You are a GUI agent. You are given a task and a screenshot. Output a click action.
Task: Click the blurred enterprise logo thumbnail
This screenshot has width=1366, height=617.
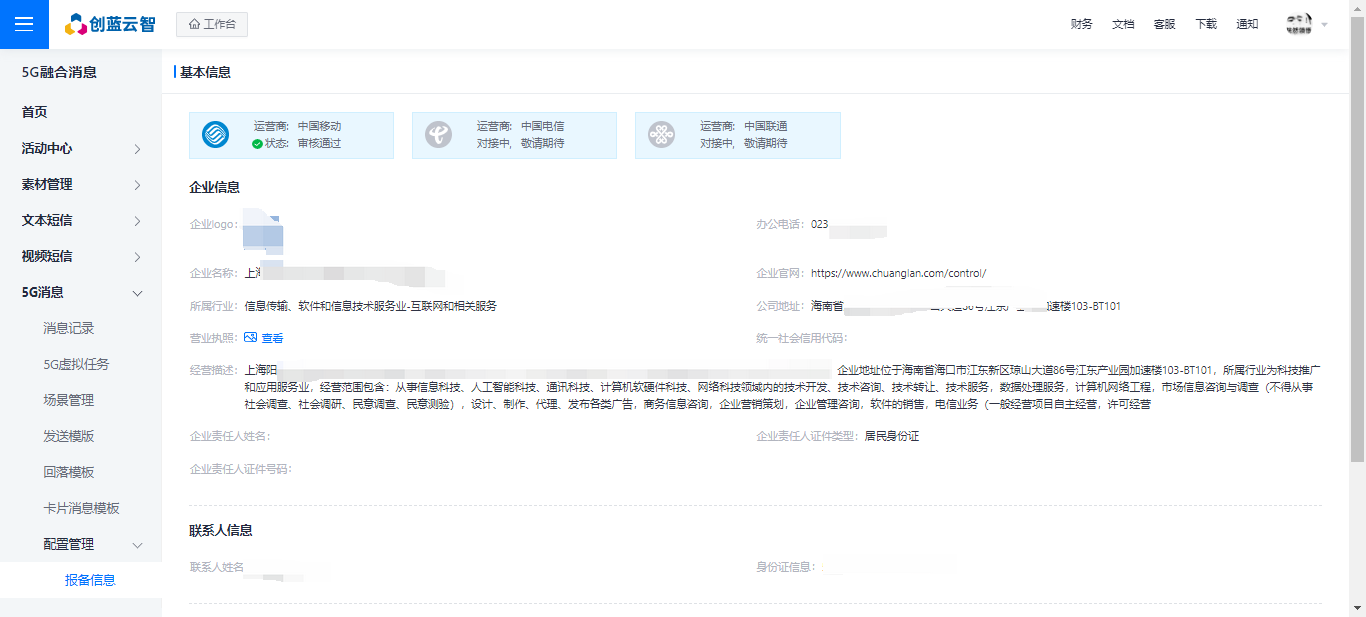tap(264, 232)
